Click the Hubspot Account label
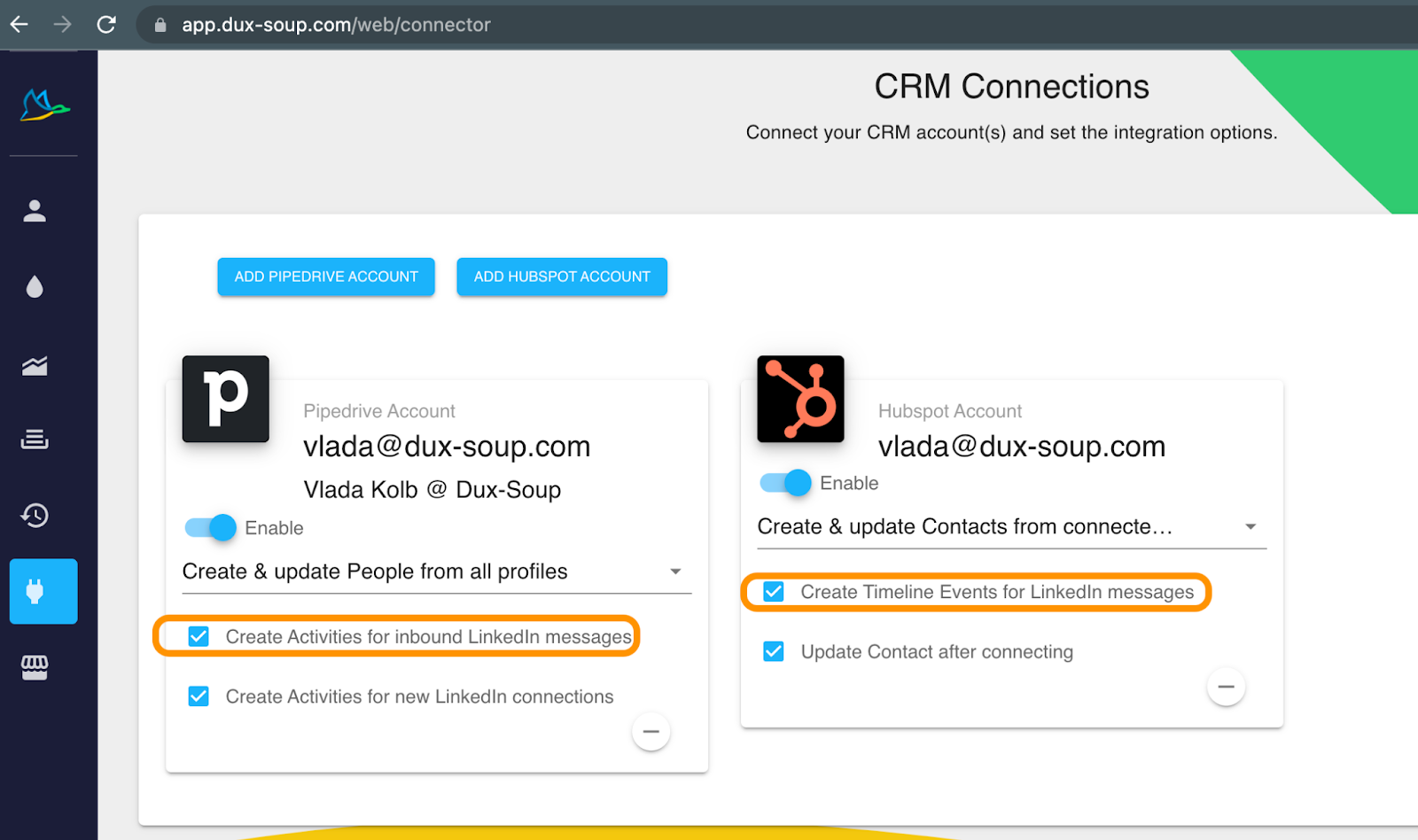 pyautogui.click(x=950, y=411)
